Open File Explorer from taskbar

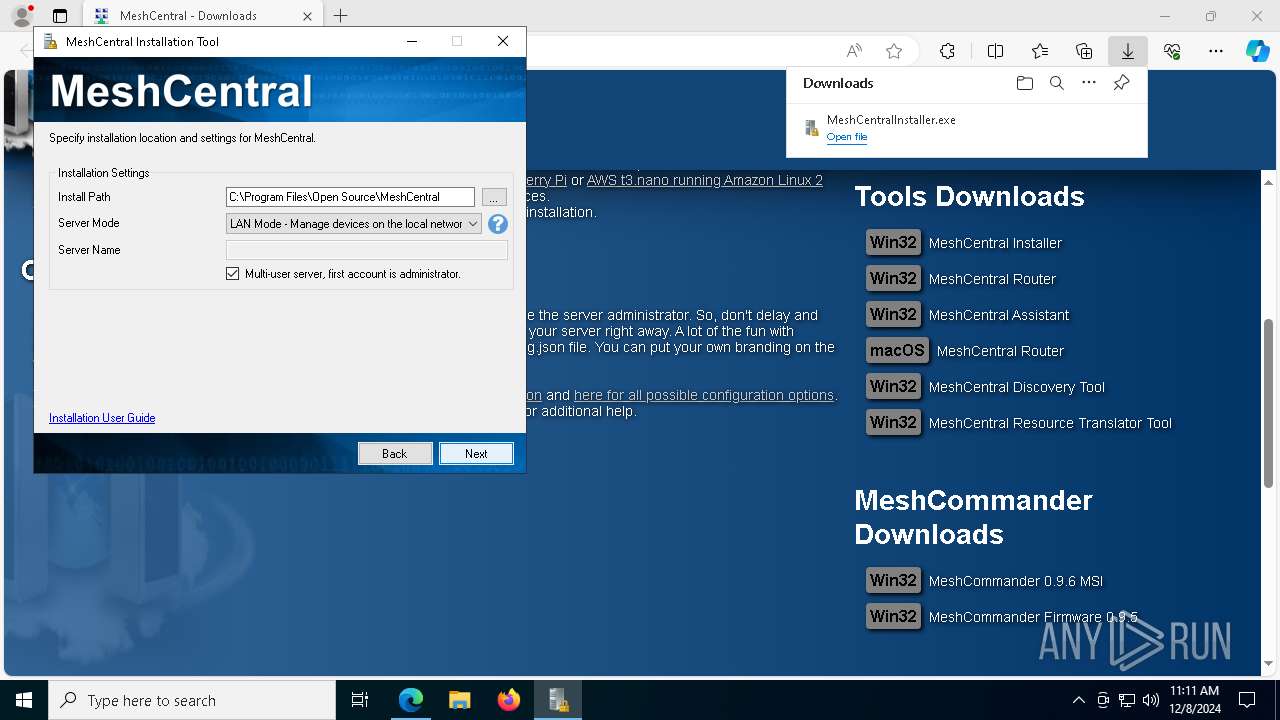tap(459, 700)
